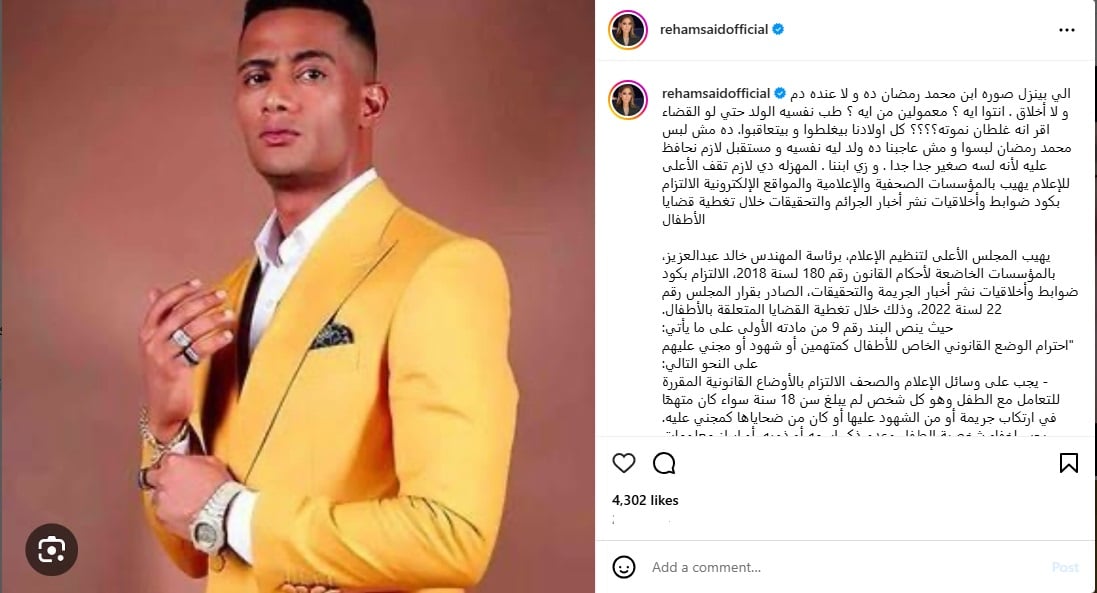Open the profile avatar in post header

click(628, 30)
